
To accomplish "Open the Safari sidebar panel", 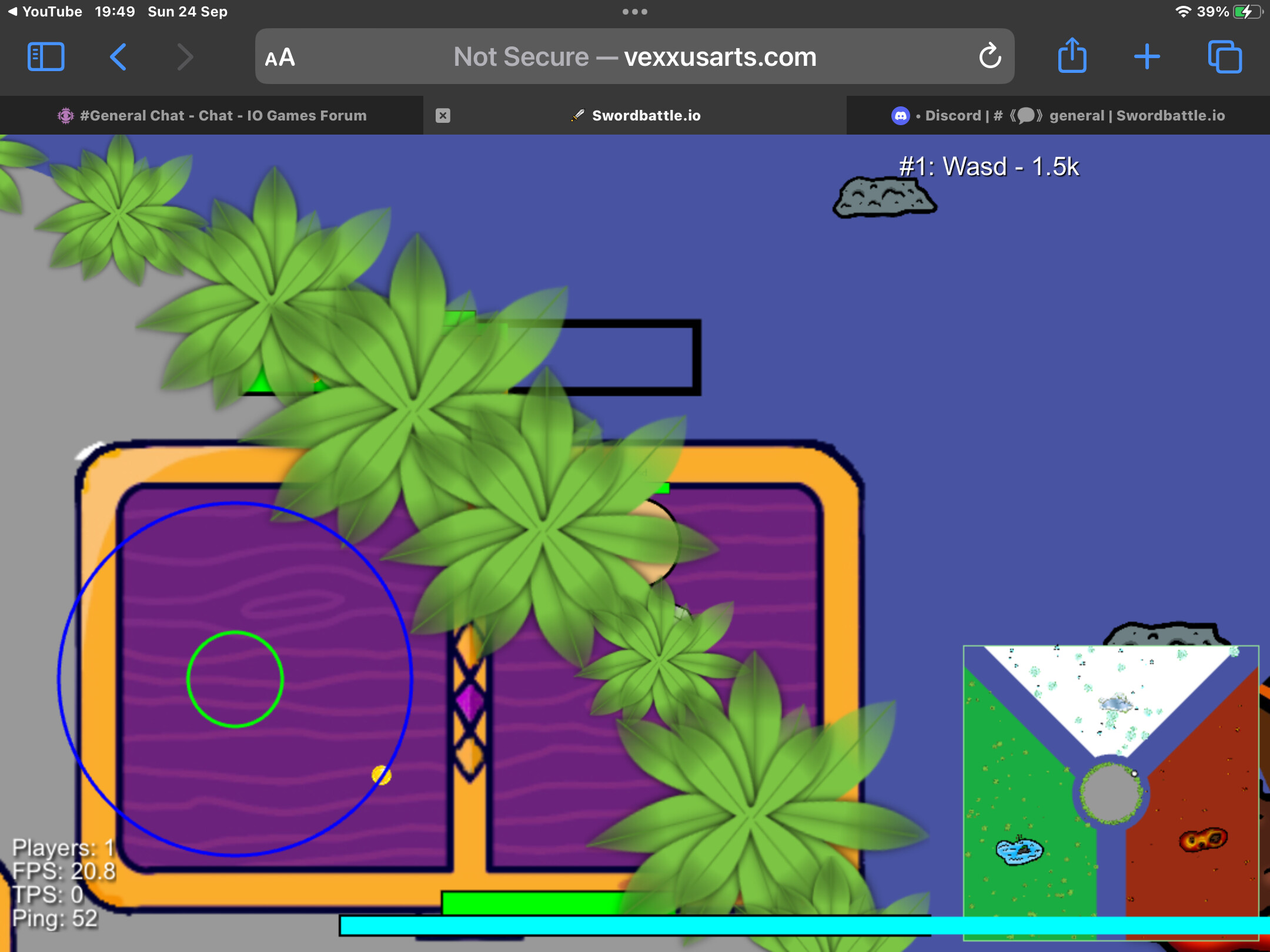I will (x=46, y=57).
